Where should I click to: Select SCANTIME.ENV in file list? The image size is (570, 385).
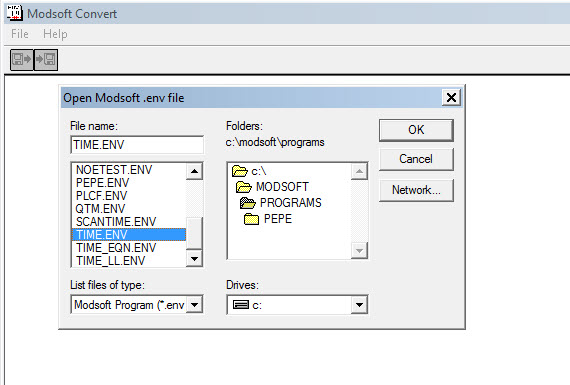point(129,222)
